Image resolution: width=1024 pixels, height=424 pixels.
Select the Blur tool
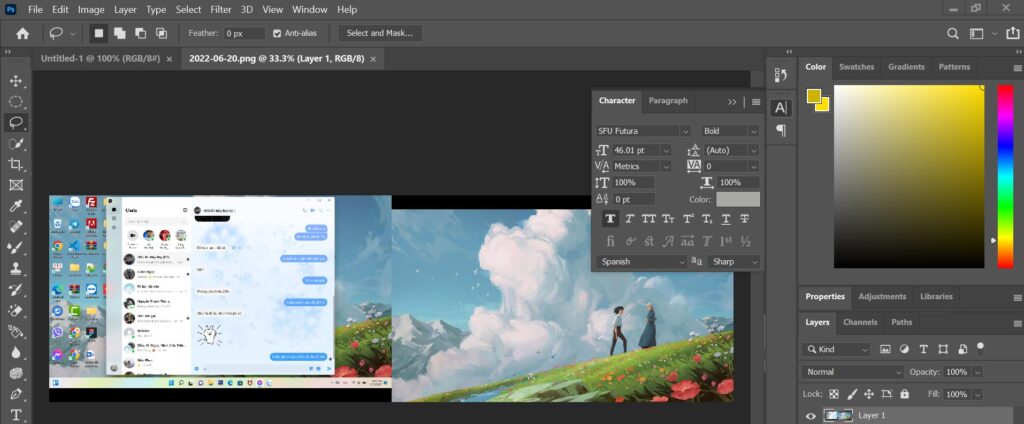click(16, 352)
